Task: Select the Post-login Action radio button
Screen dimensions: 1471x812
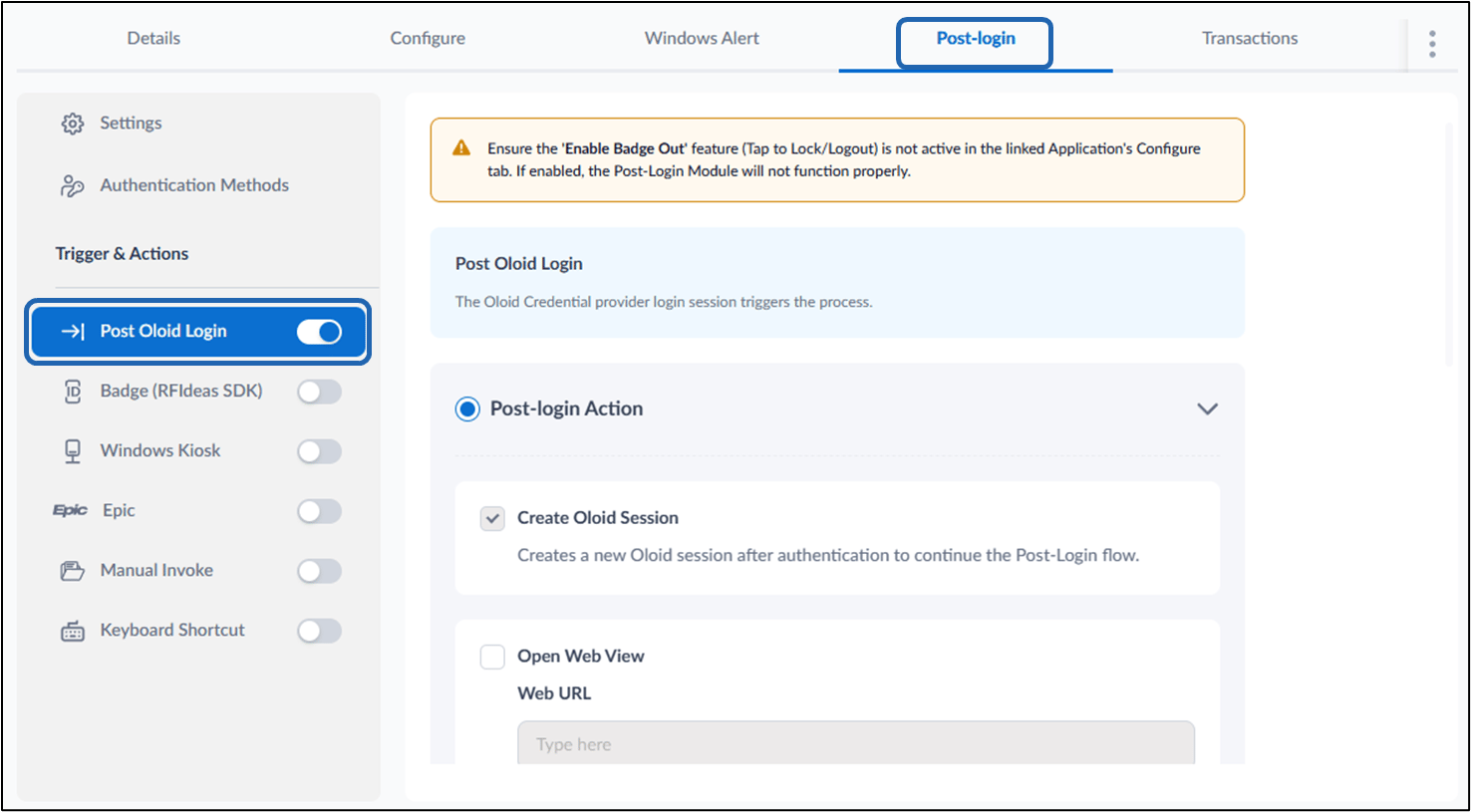Action: click(467, 408)
